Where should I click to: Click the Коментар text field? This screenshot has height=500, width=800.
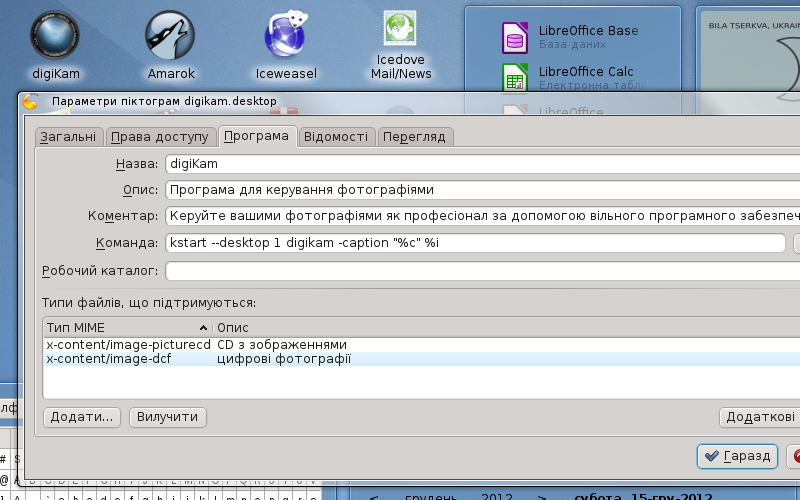click(483, 216)
